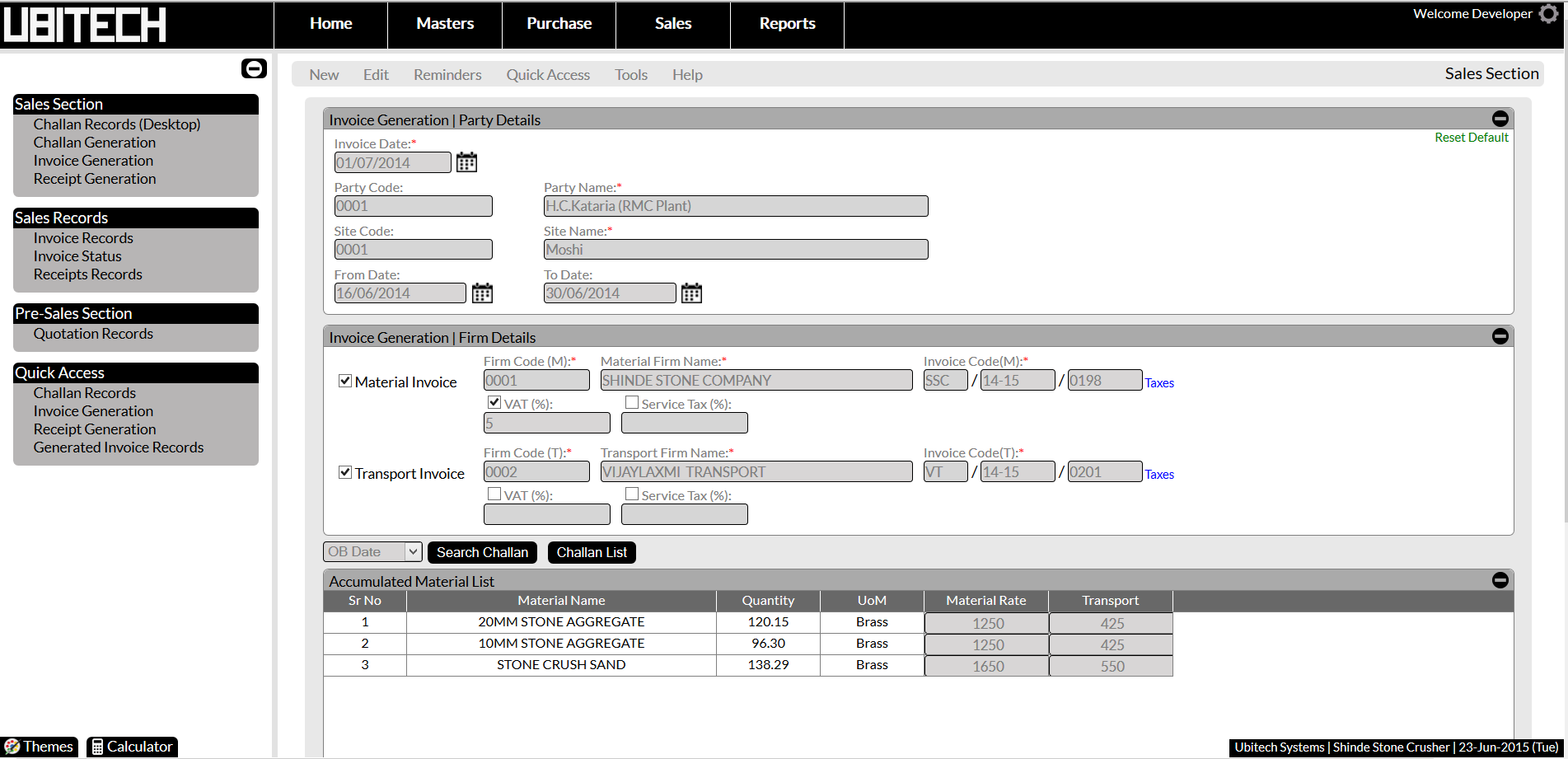Image resolution: width=1568 pixels, height=759 pixels.
Task: Toggle the Transport Invoice checkbox
Action: tap(345, 472)
